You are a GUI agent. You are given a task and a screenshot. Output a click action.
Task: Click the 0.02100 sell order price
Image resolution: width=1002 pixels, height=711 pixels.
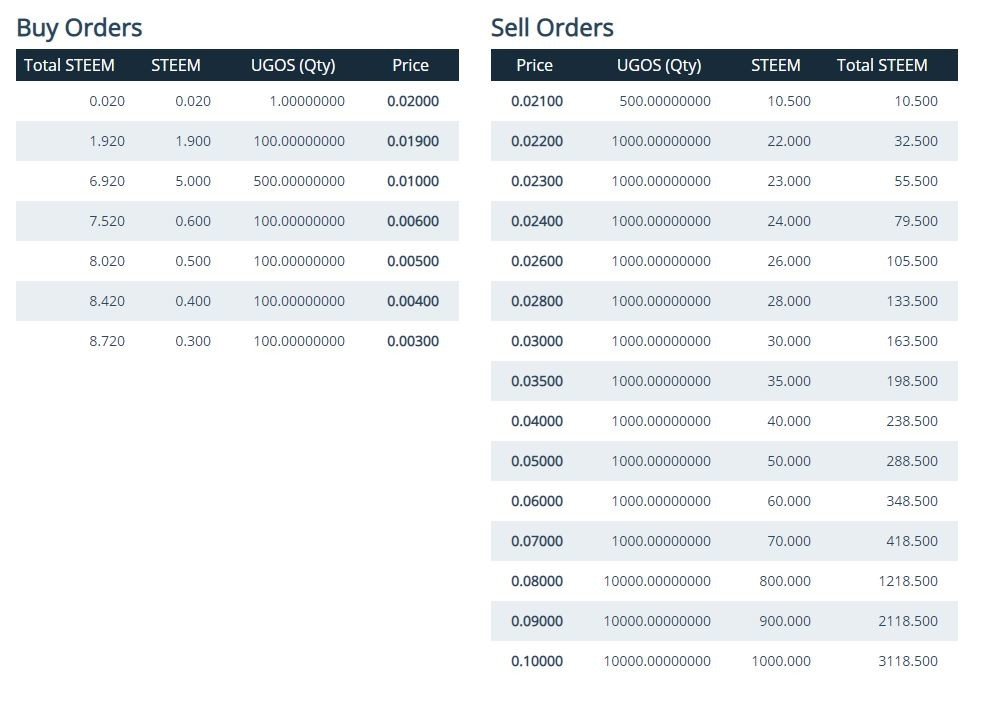tap(537, 101)
